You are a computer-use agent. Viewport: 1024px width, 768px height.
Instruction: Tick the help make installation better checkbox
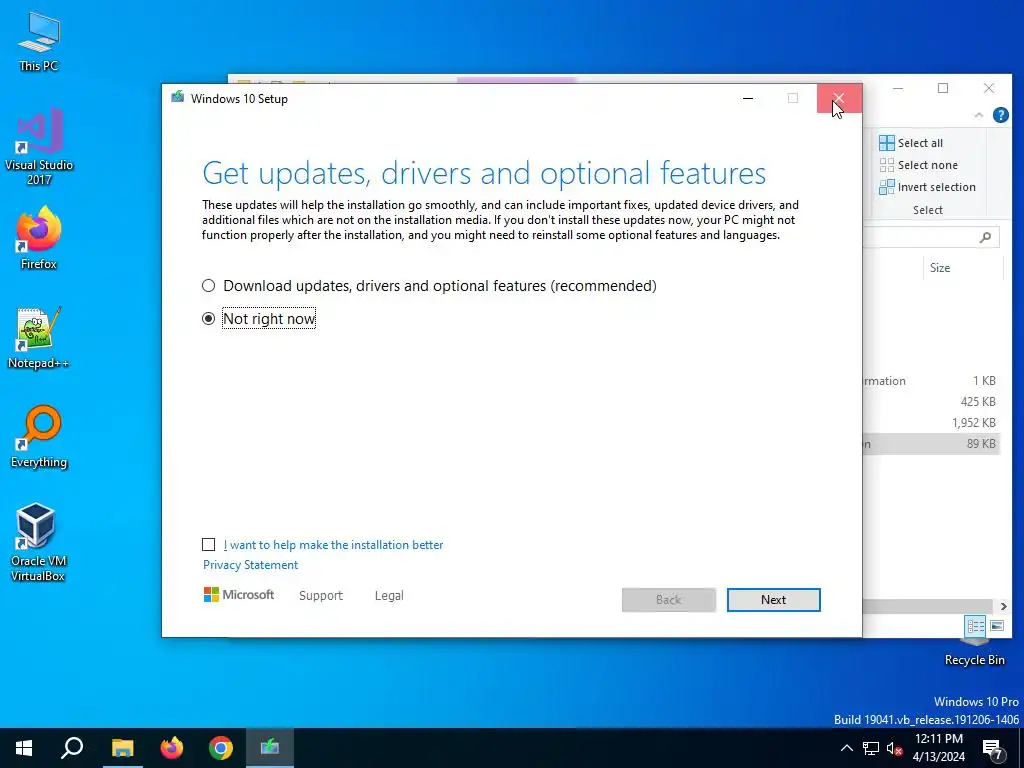(208, 545)
